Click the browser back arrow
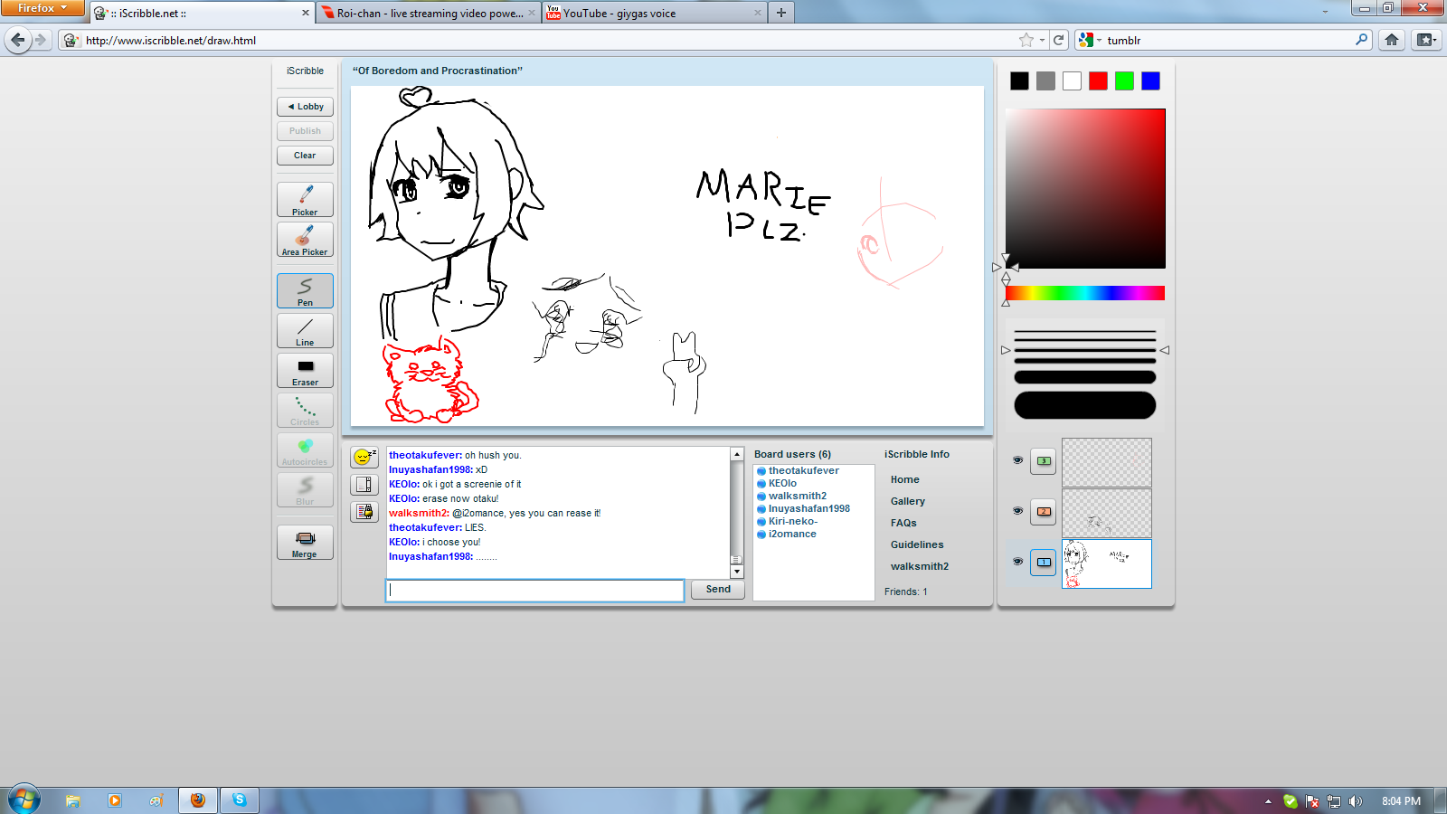This screenshot has height=814, width=1456. (18, 40)
